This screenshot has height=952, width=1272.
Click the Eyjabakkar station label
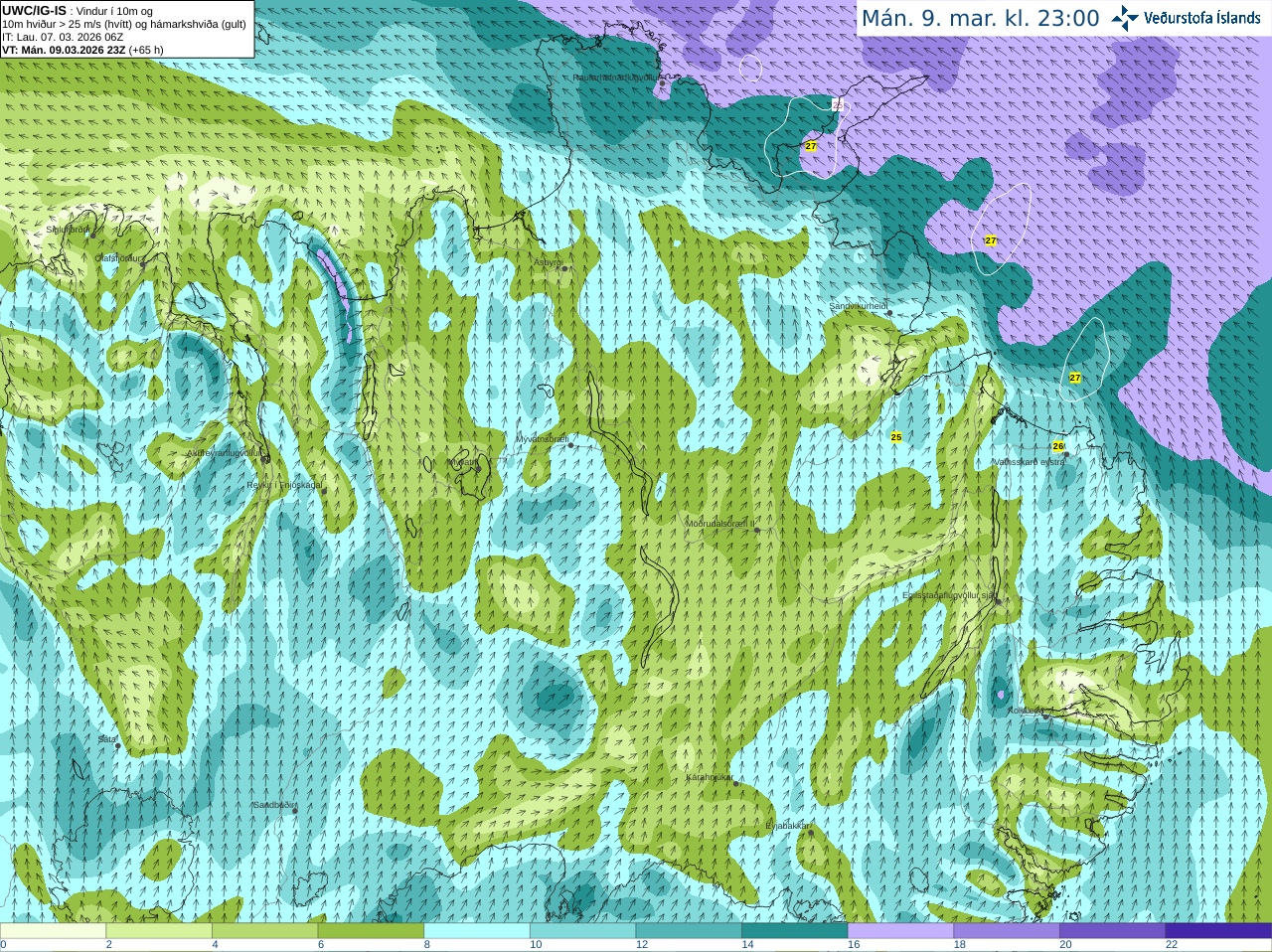point(788,826)
